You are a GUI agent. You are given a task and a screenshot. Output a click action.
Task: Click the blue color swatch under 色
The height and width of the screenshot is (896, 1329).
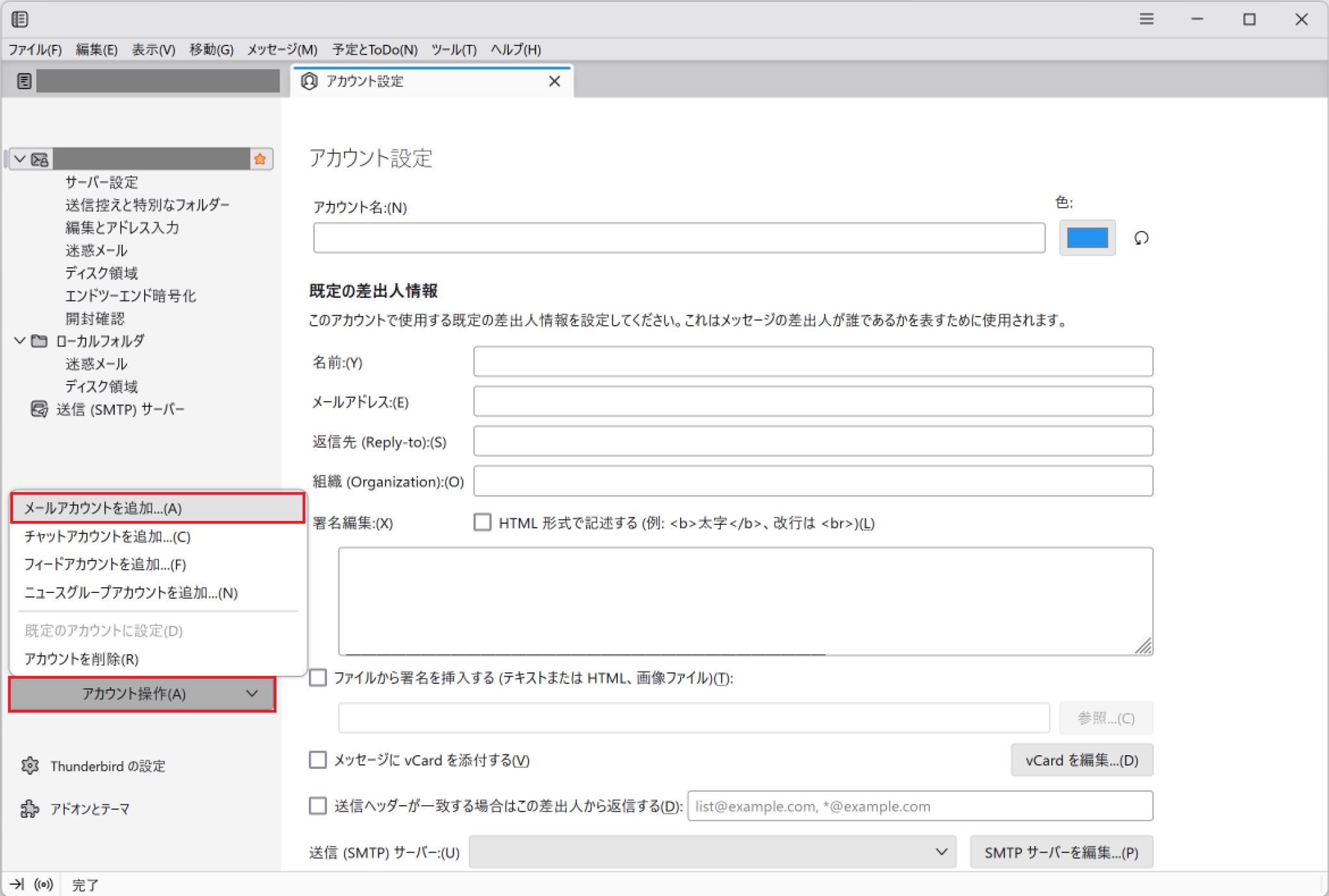pyautogui.click(x=1087, y=238)
